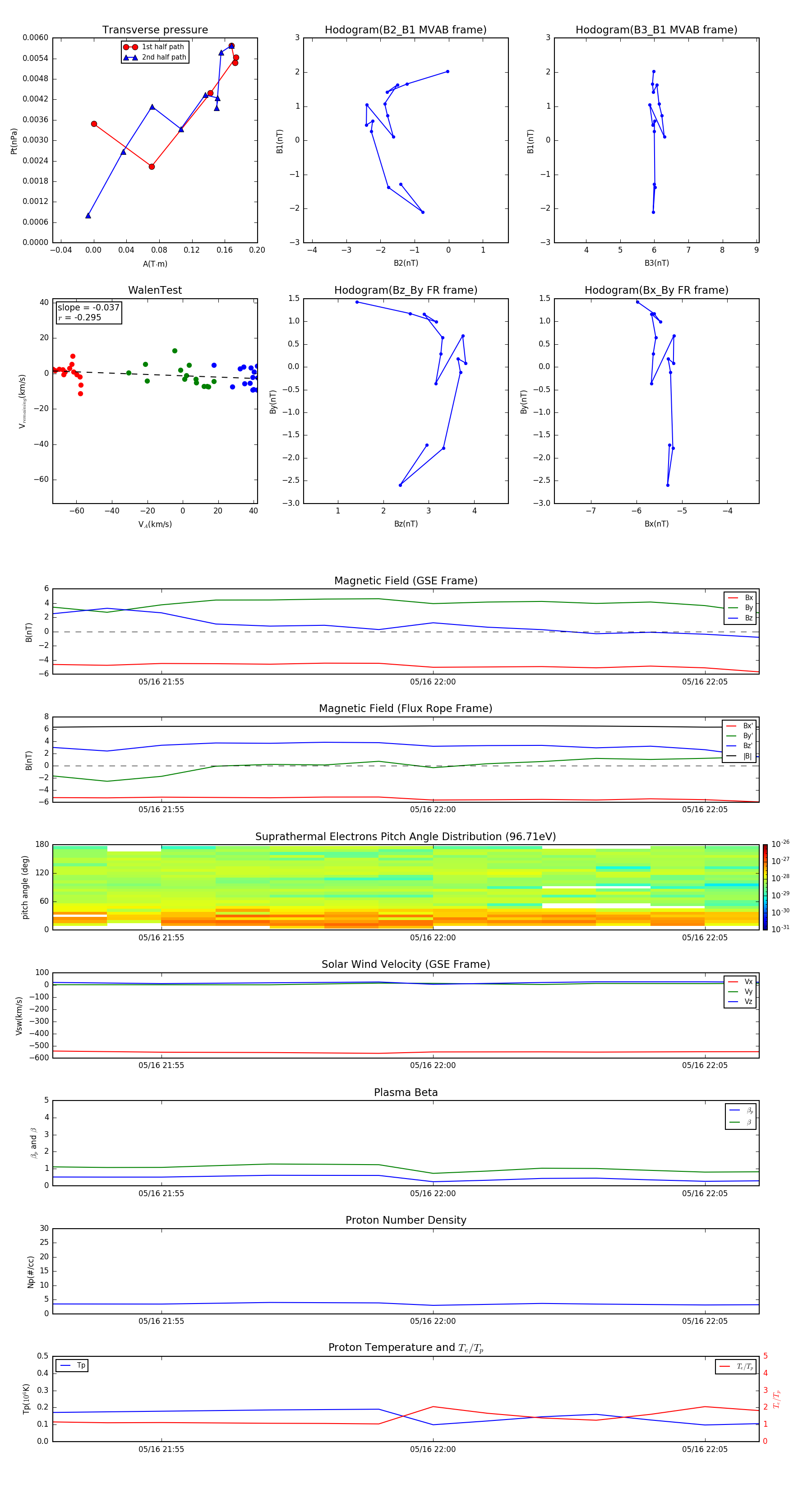Click '05/16 22:00' tick under GSE magnetic field
The image size is (812, 1489).
pyautogui.click(x=433, y=682)
